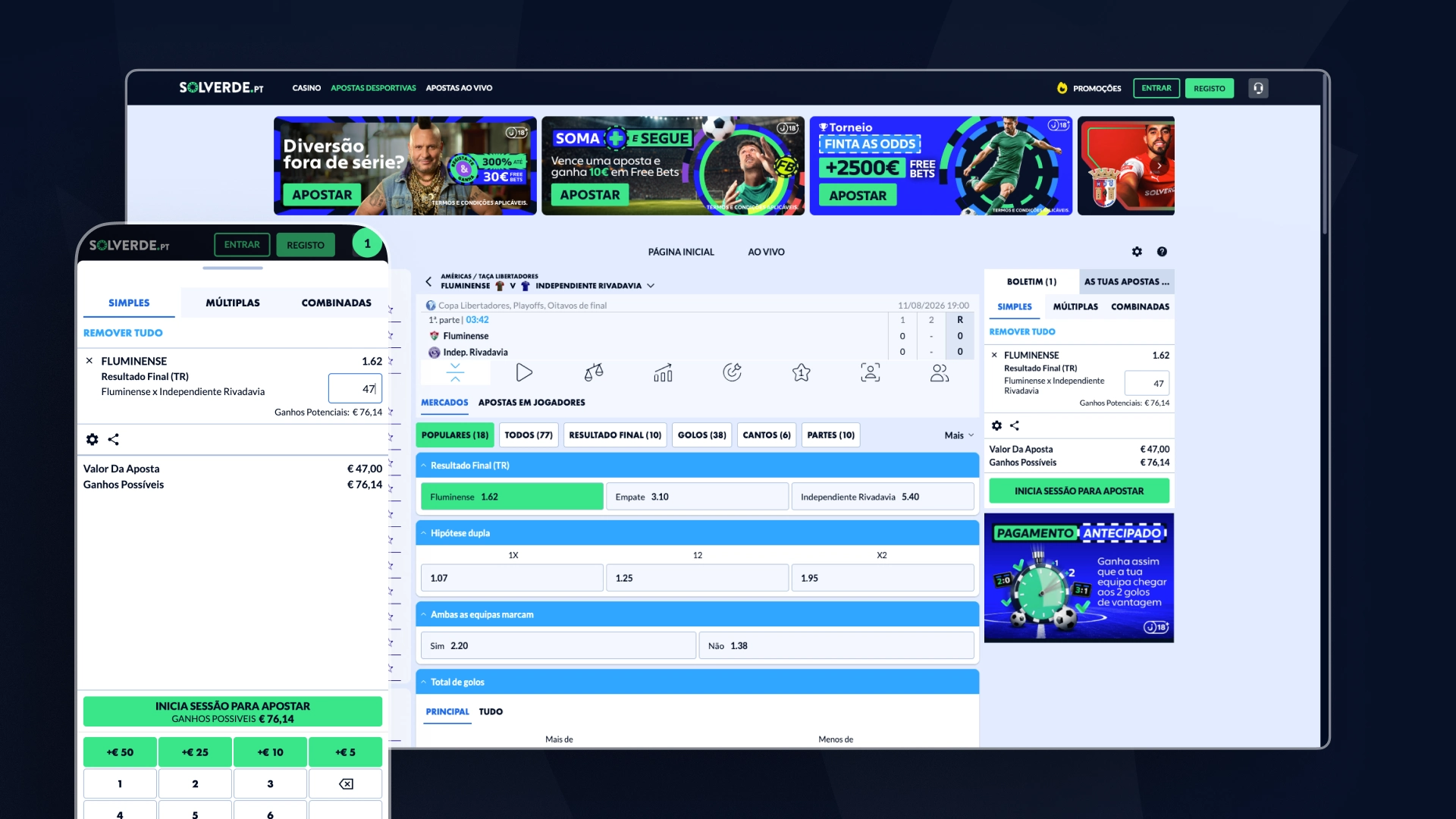
Task: Tap the green betslip counter badge on mobile
Action: click(367, 243)
